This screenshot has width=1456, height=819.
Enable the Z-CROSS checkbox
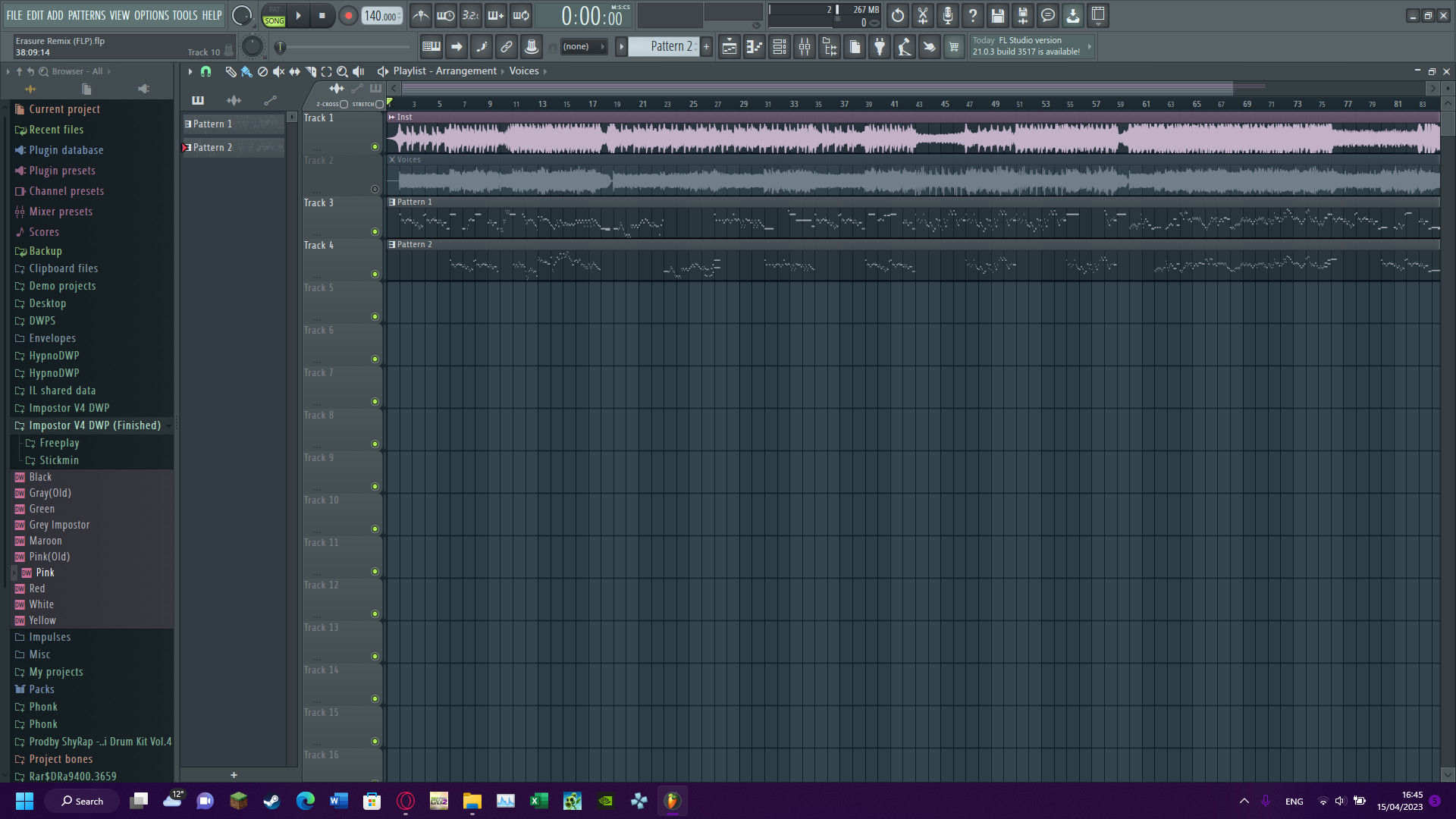(343, 105)
